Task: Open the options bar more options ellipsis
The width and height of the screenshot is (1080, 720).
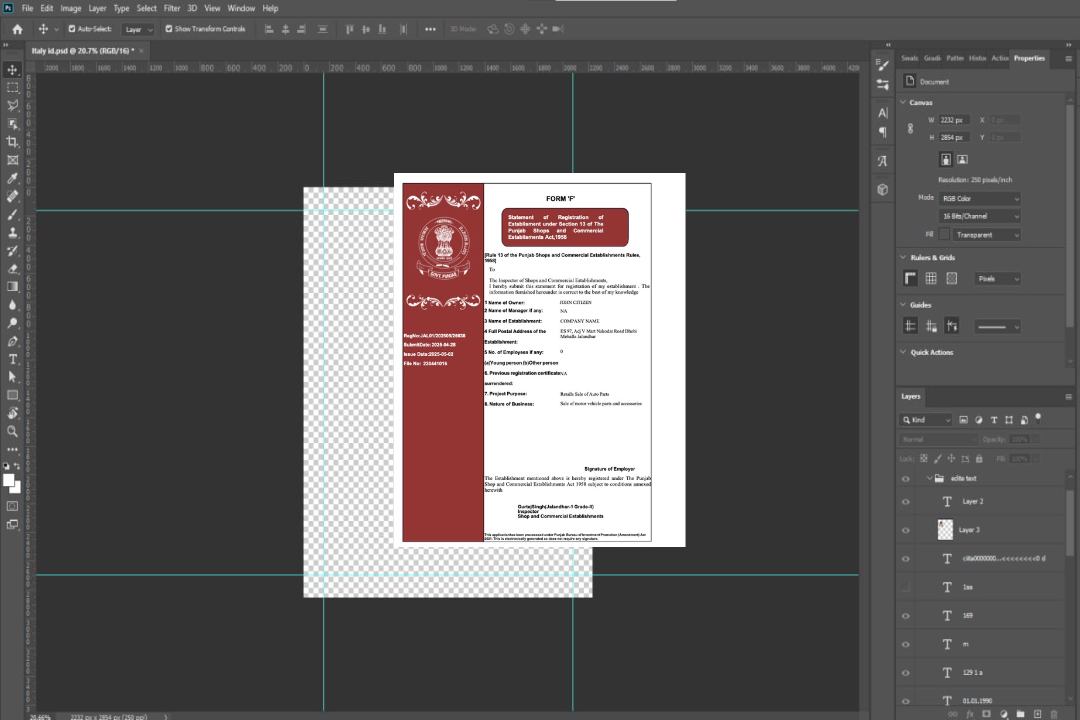Action: [430, 29]
